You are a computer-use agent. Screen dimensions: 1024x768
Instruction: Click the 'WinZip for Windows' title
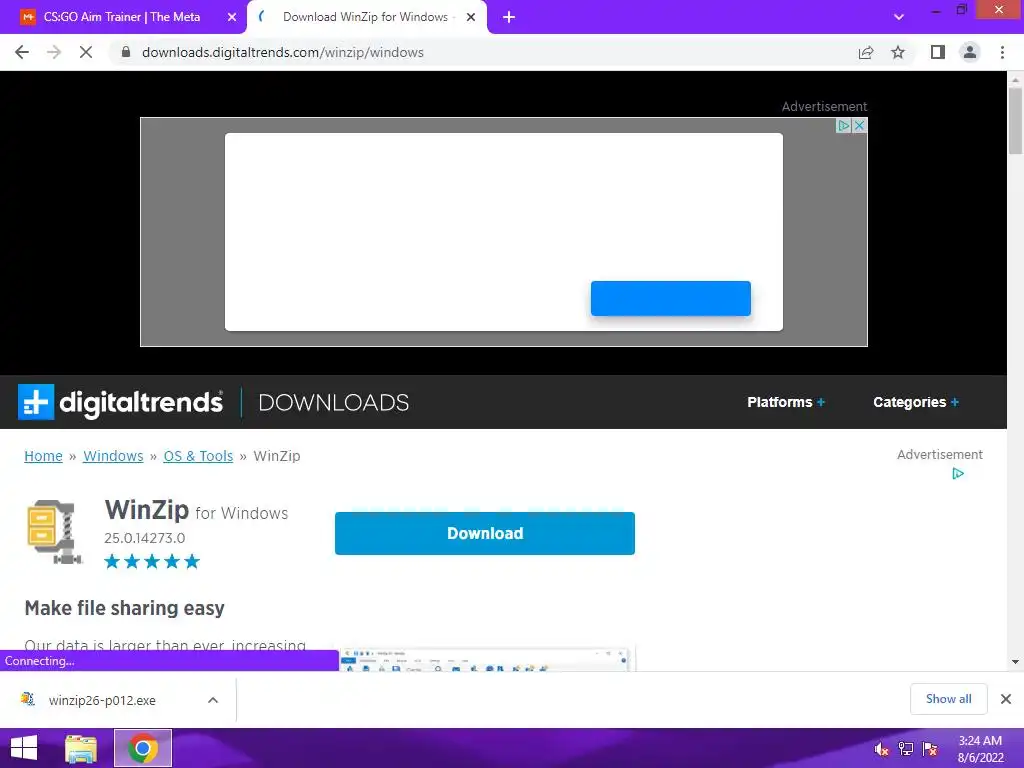point(196,510)
